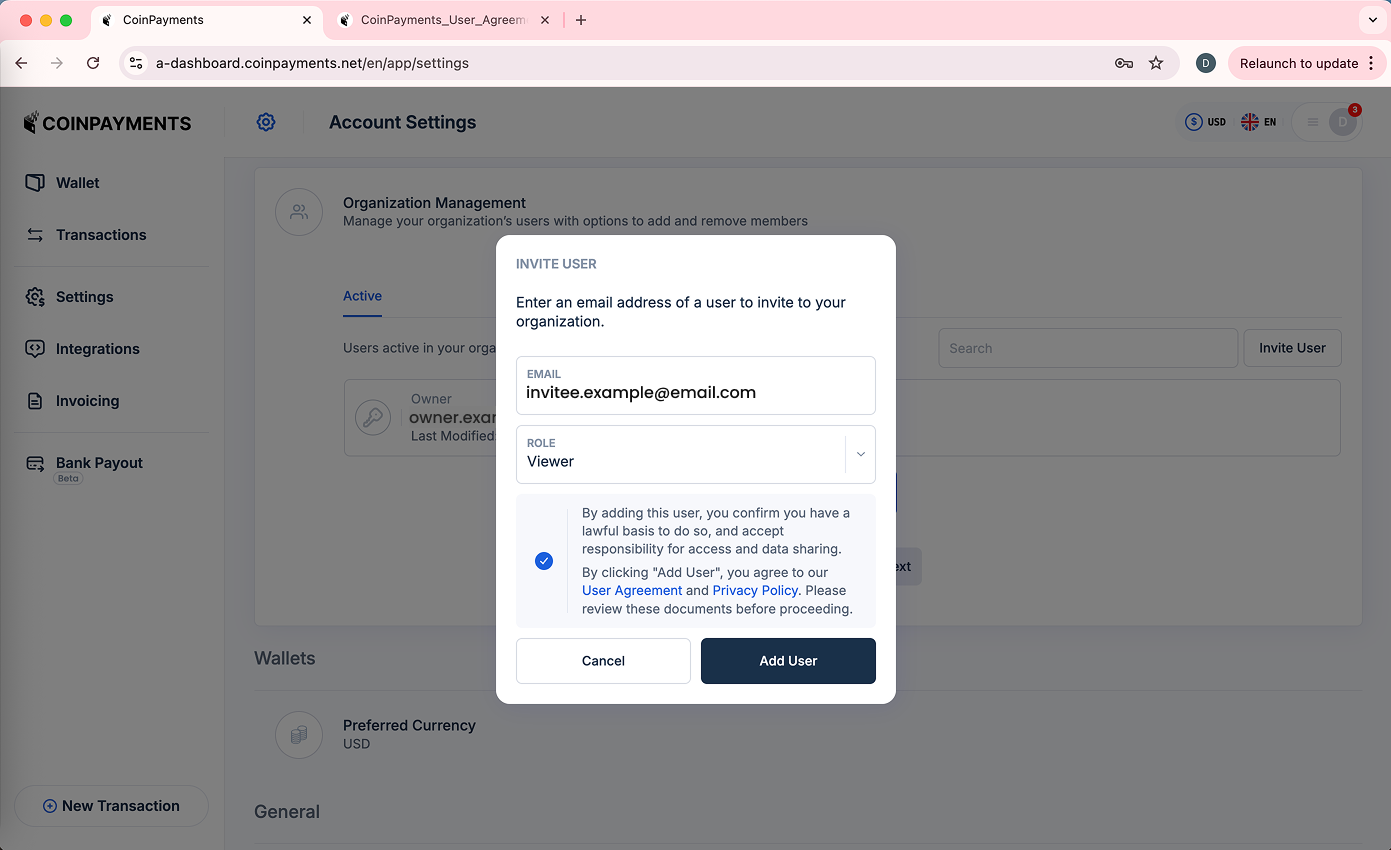
Task: Click the Wallet icon in sidebar
Action: 35,183
